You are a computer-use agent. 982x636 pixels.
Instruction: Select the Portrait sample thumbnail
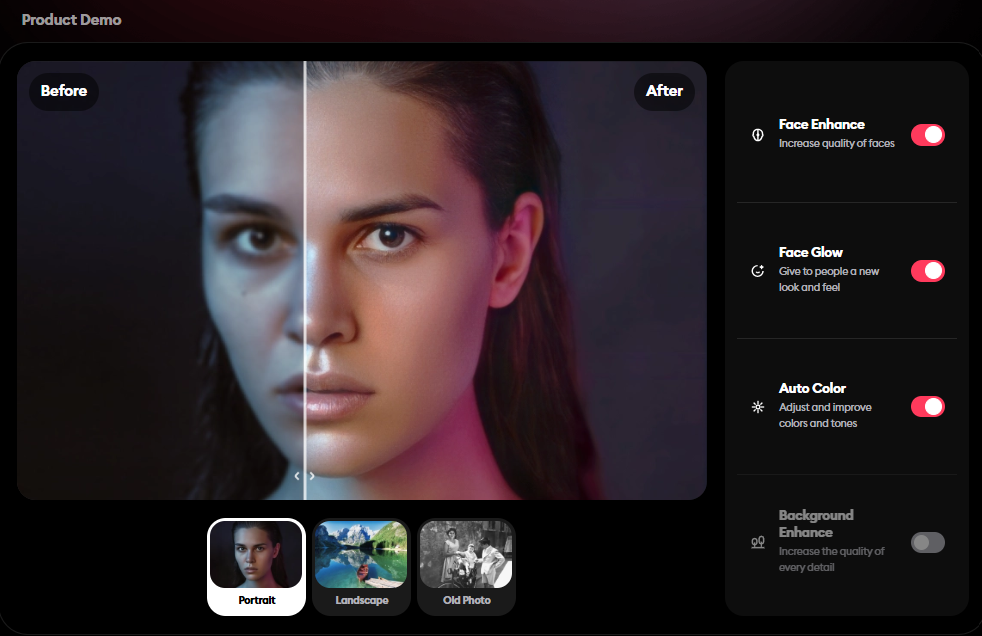tap(256, 566)
